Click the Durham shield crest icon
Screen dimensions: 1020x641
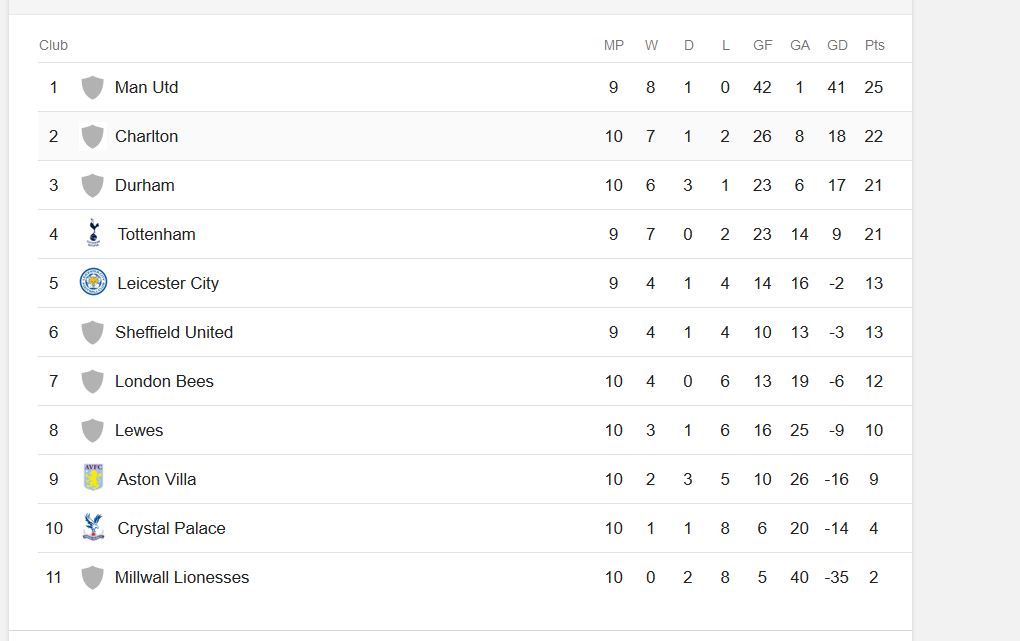[x=92, y=185]
